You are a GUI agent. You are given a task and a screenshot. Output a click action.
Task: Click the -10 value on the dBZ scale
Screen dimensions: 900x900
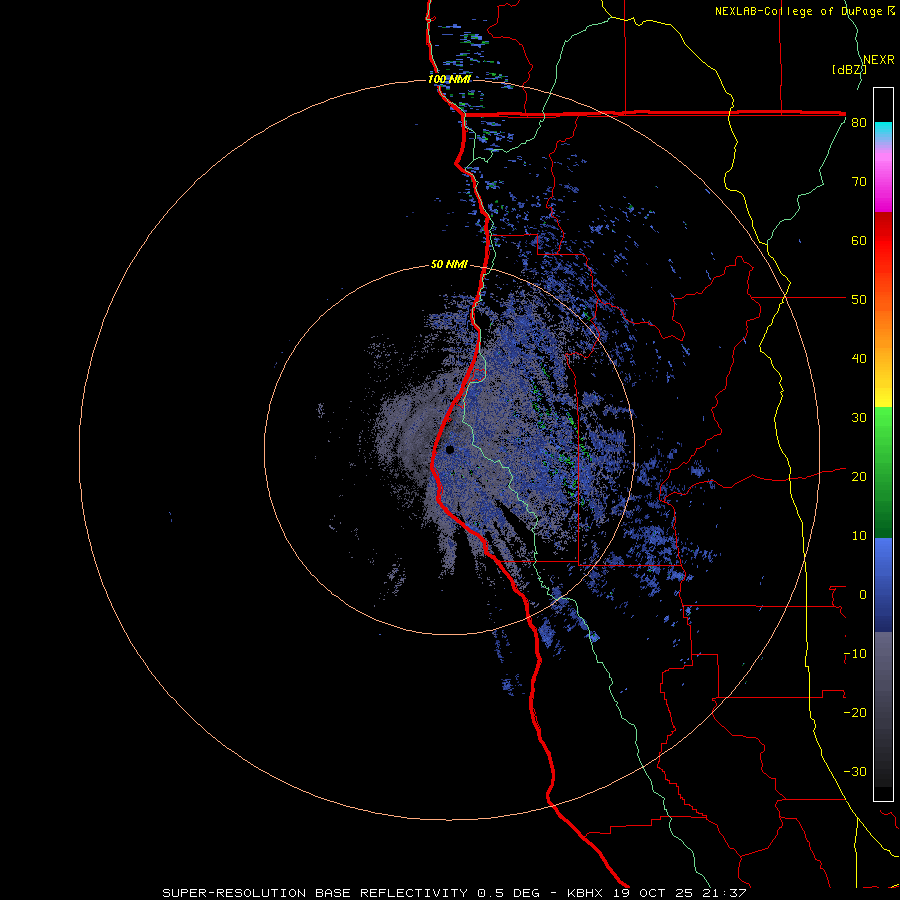tap(856, 654)
